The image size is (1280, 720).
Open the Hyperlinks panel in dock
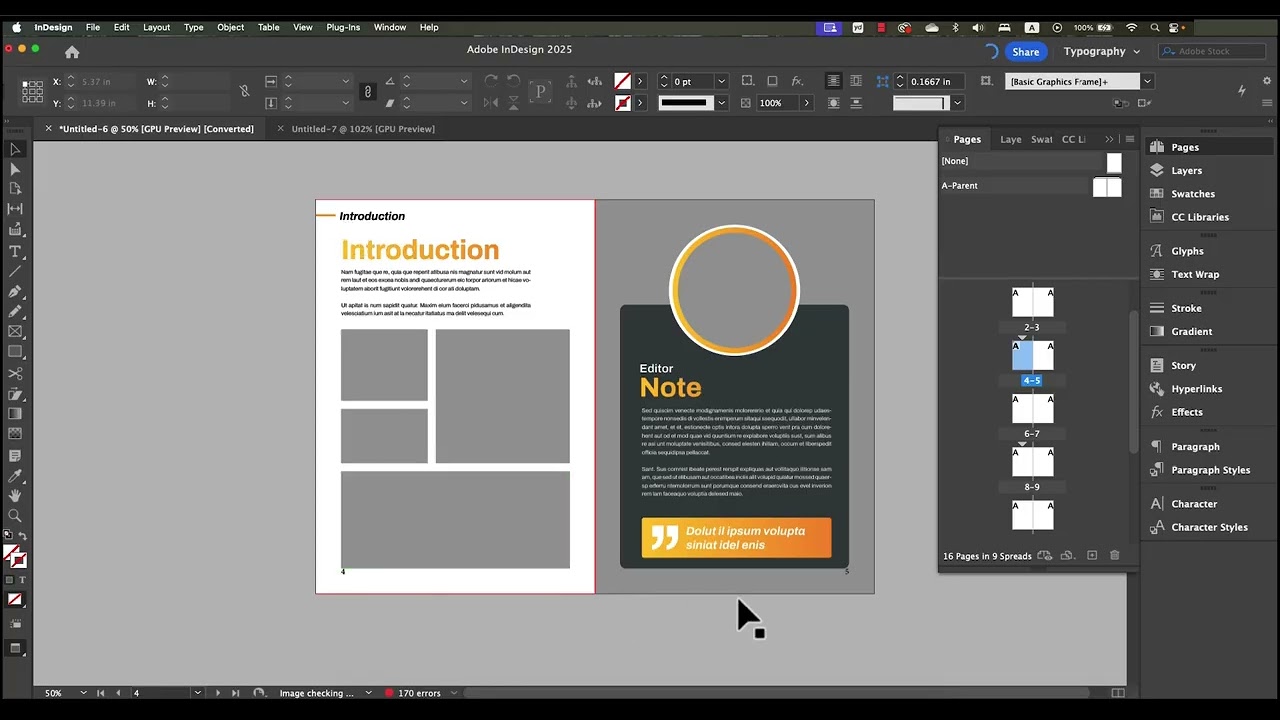(1196, 389)
